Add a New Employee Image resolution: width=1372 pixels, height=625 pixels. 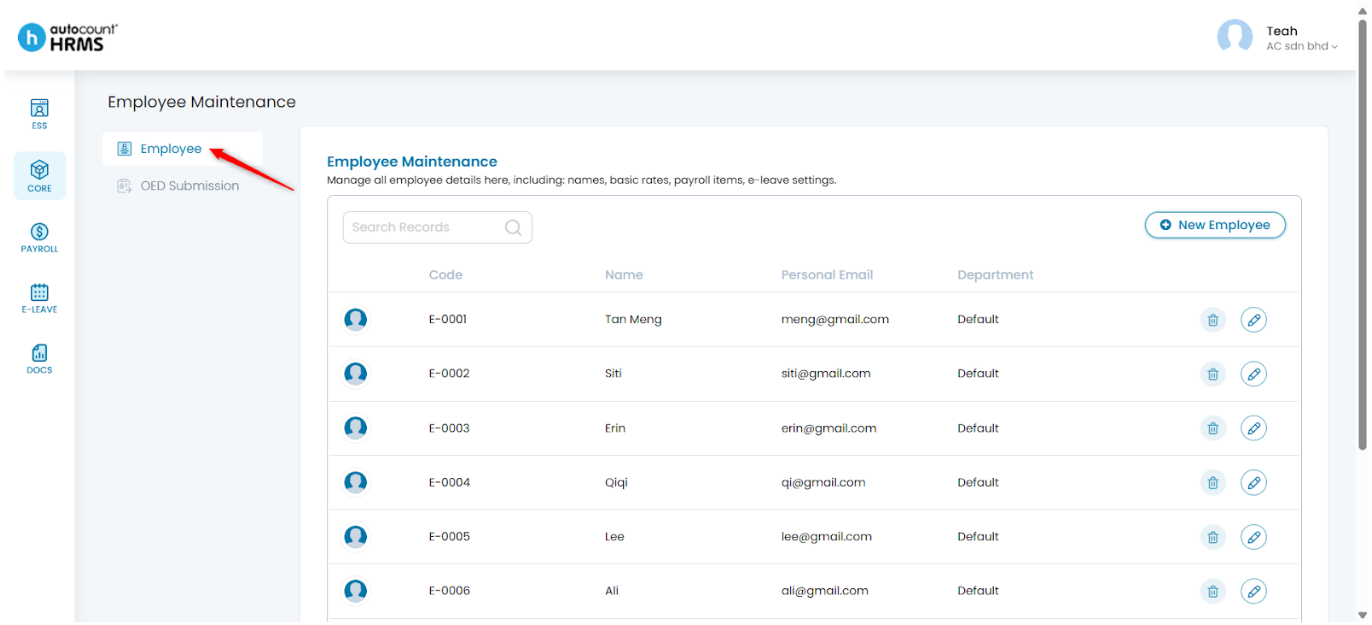(1215, 225)
